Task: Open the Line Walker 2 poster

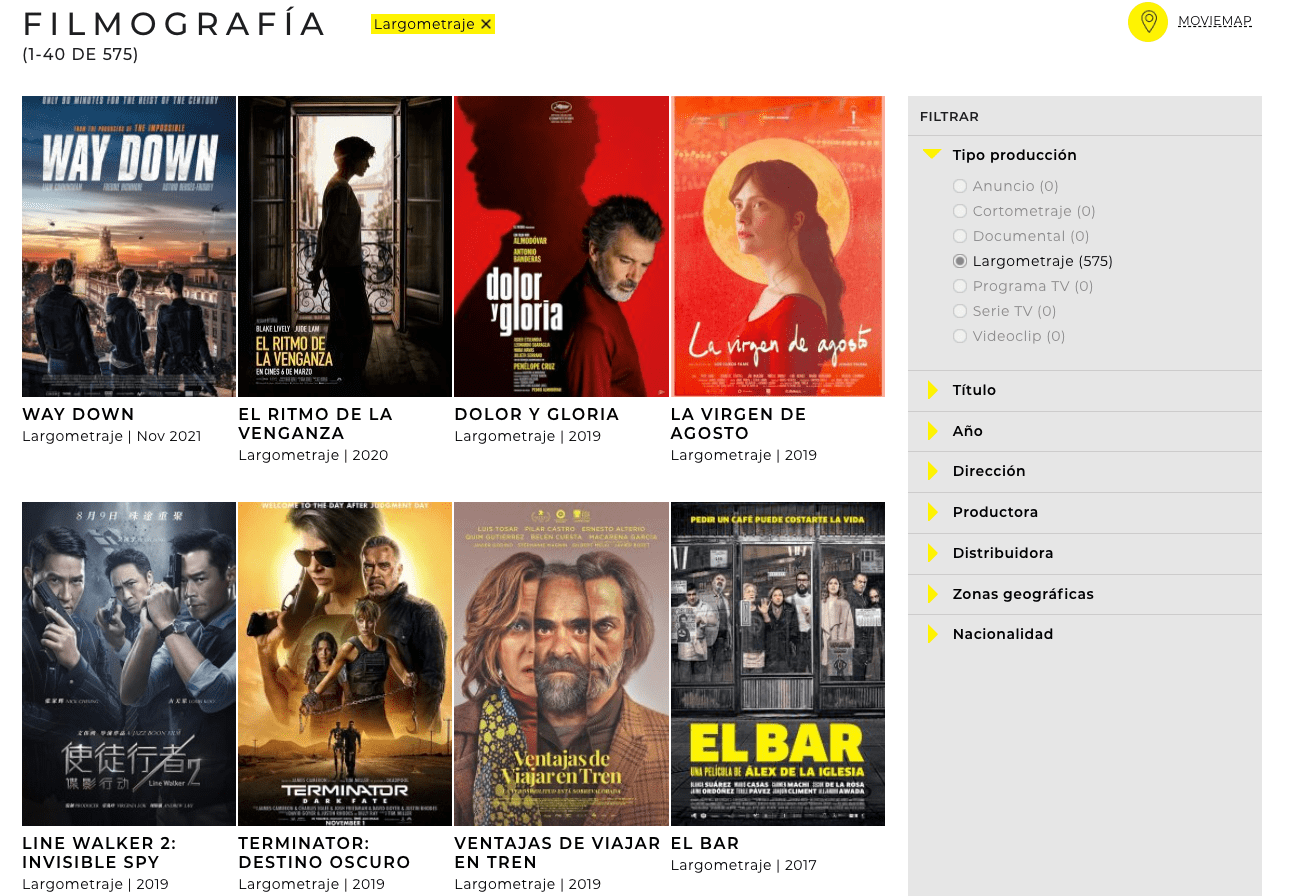Action: tap(129, 664)
